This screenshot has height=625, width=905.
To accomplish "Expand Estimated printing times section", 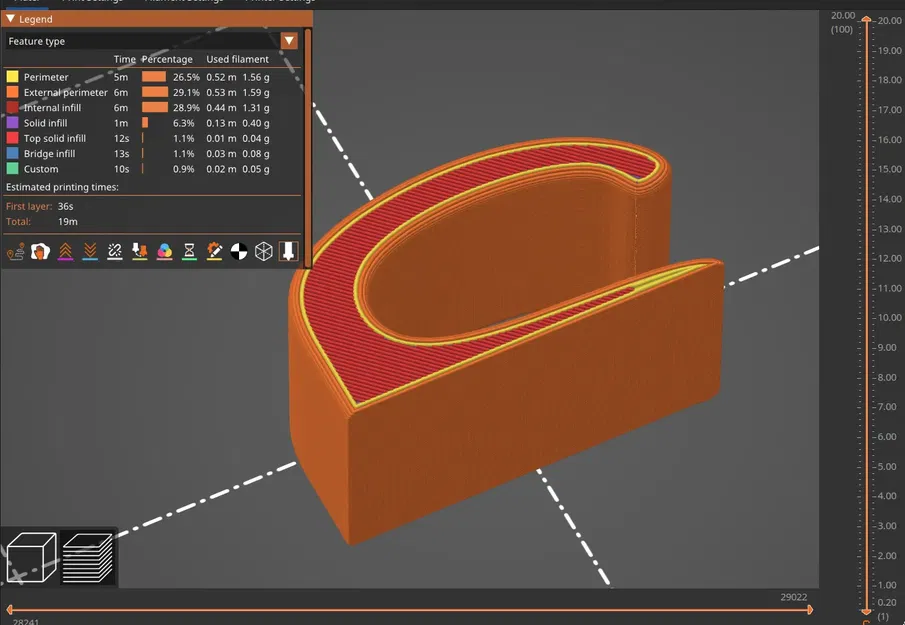I will point(60,186).
